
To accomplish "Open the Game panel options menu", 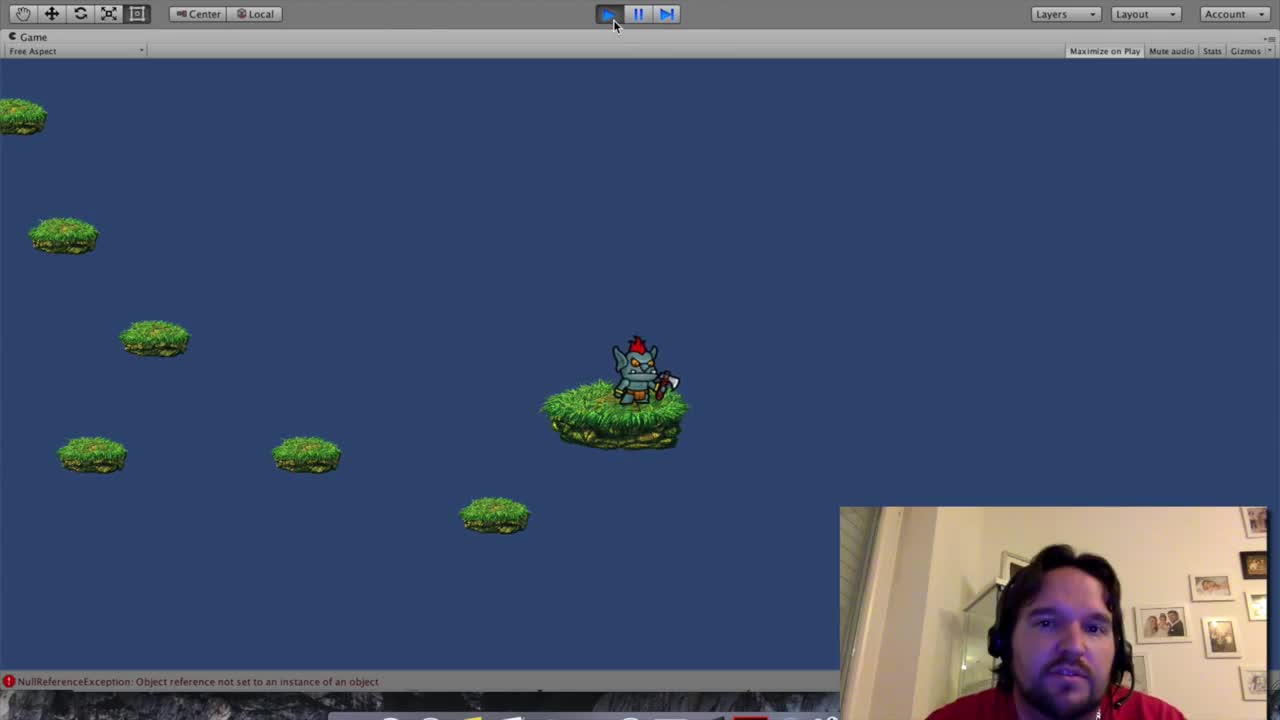I will pos(1269,38).
